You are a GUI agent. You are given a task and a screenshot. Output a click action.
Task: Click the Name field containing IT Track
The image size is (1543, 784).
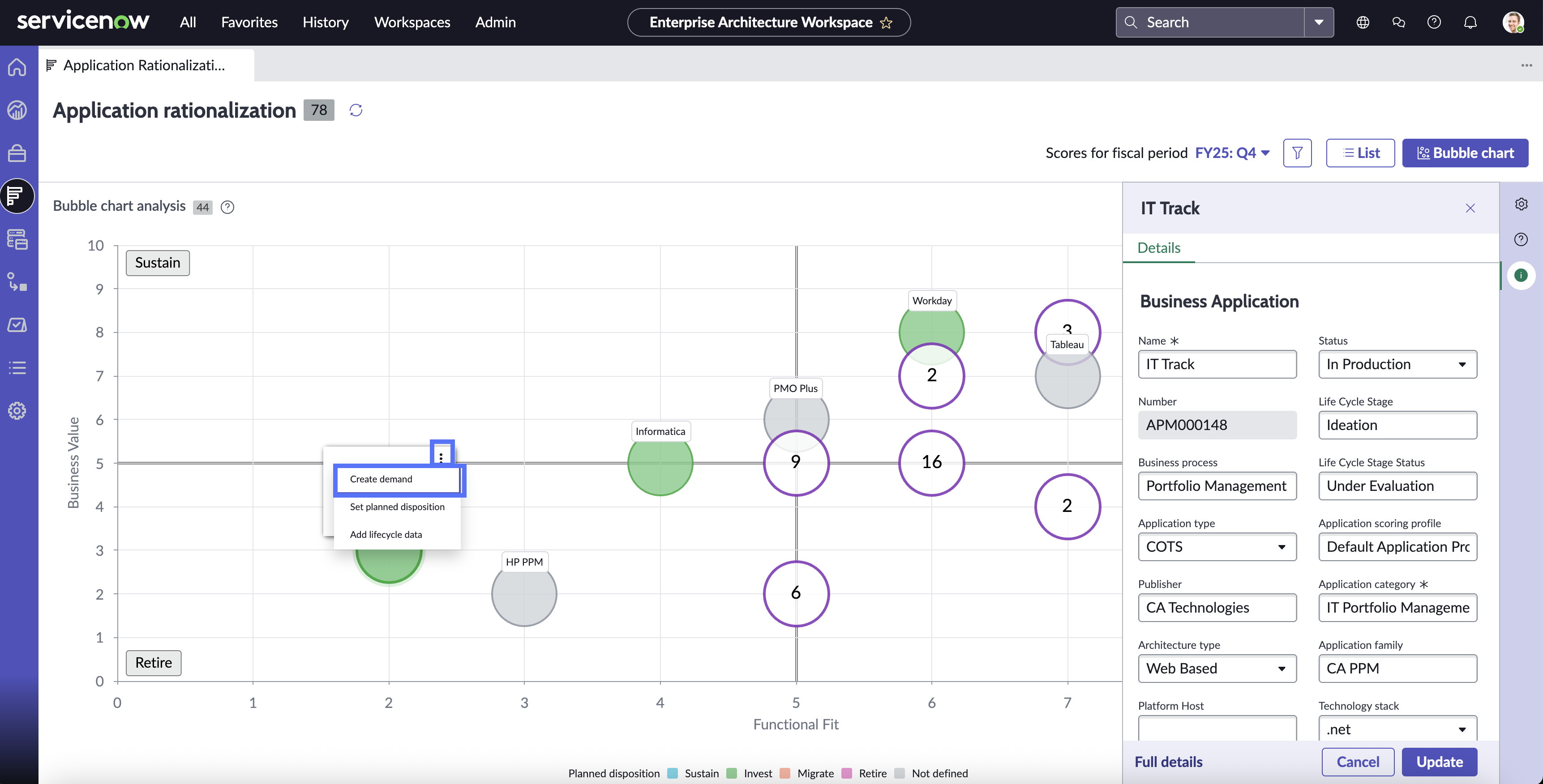(1217, 364)
